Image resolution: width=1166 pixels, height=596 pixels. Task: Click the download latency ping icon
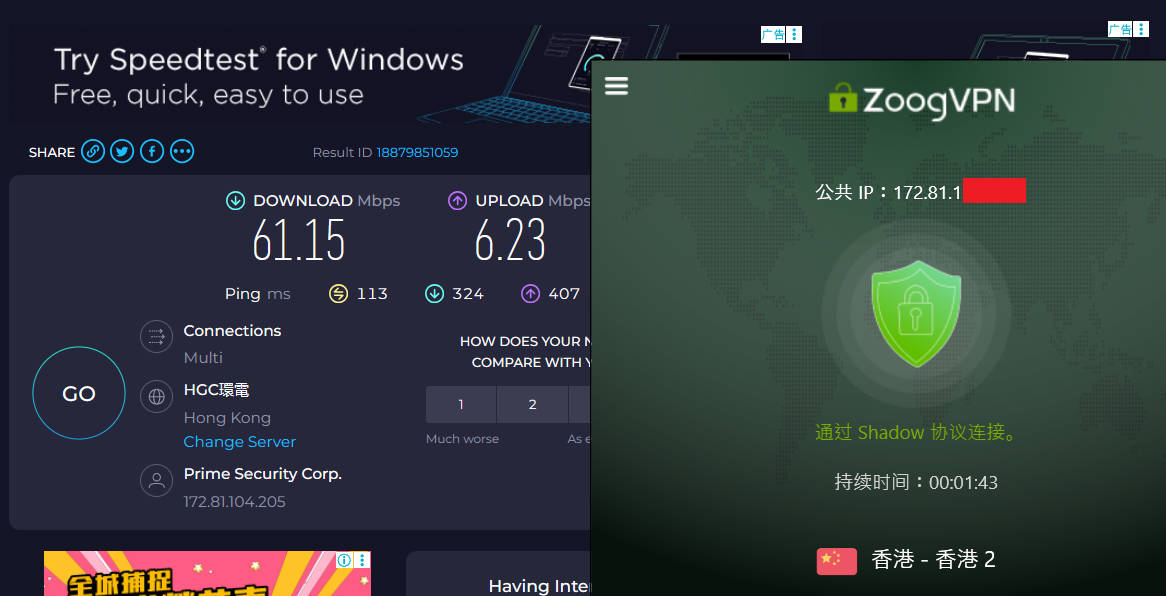tap(434, 294)
